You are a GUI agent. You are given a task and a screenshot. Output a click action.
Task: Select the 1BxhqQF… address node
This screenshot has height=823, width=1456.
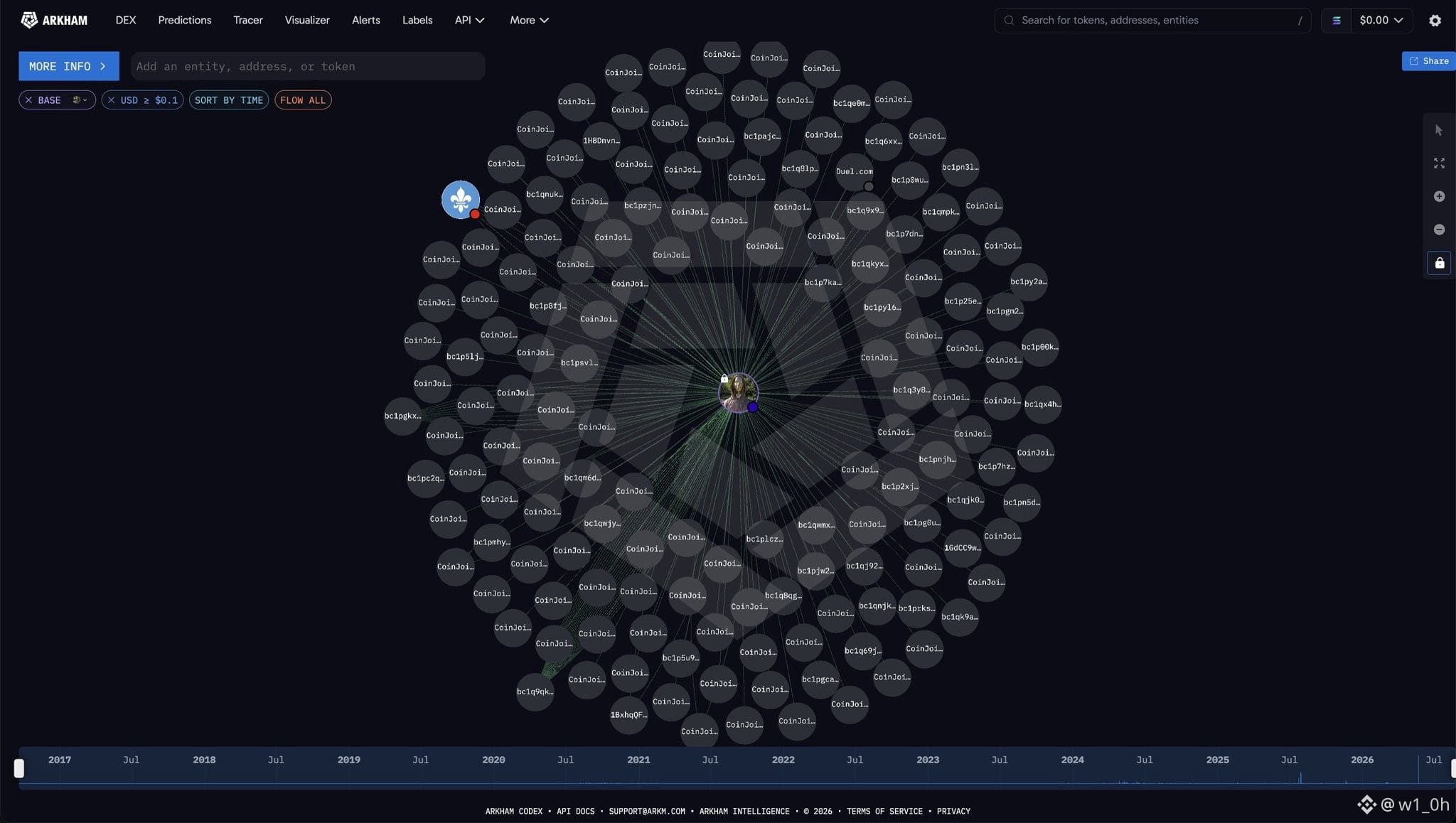pyautogui.click(x=628, y=715)
